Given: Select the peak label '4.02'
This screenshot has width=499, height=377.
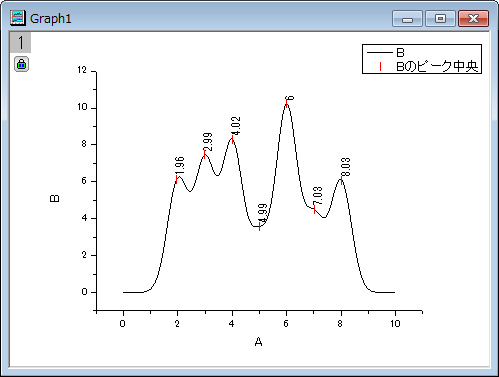Looking at the screenshot, I should [x=235, y=126].
